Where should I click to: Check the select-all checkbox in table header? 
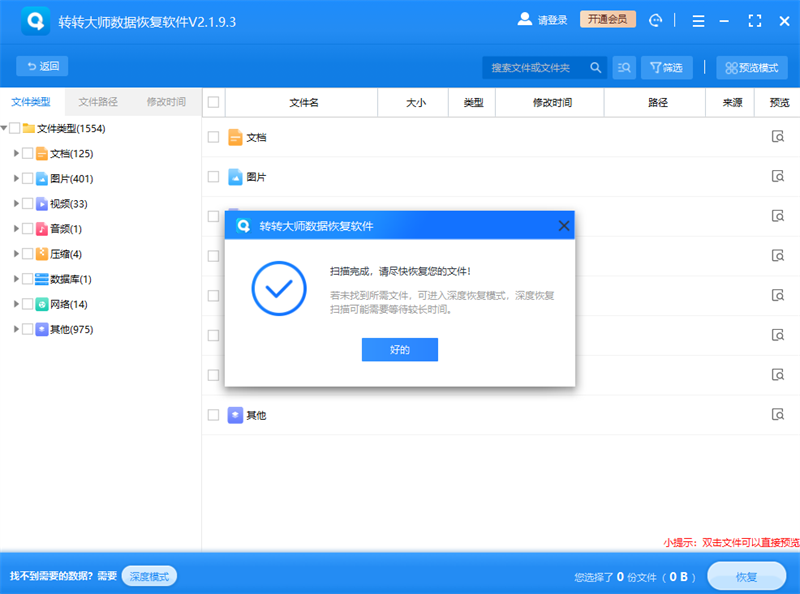[212, 102]
